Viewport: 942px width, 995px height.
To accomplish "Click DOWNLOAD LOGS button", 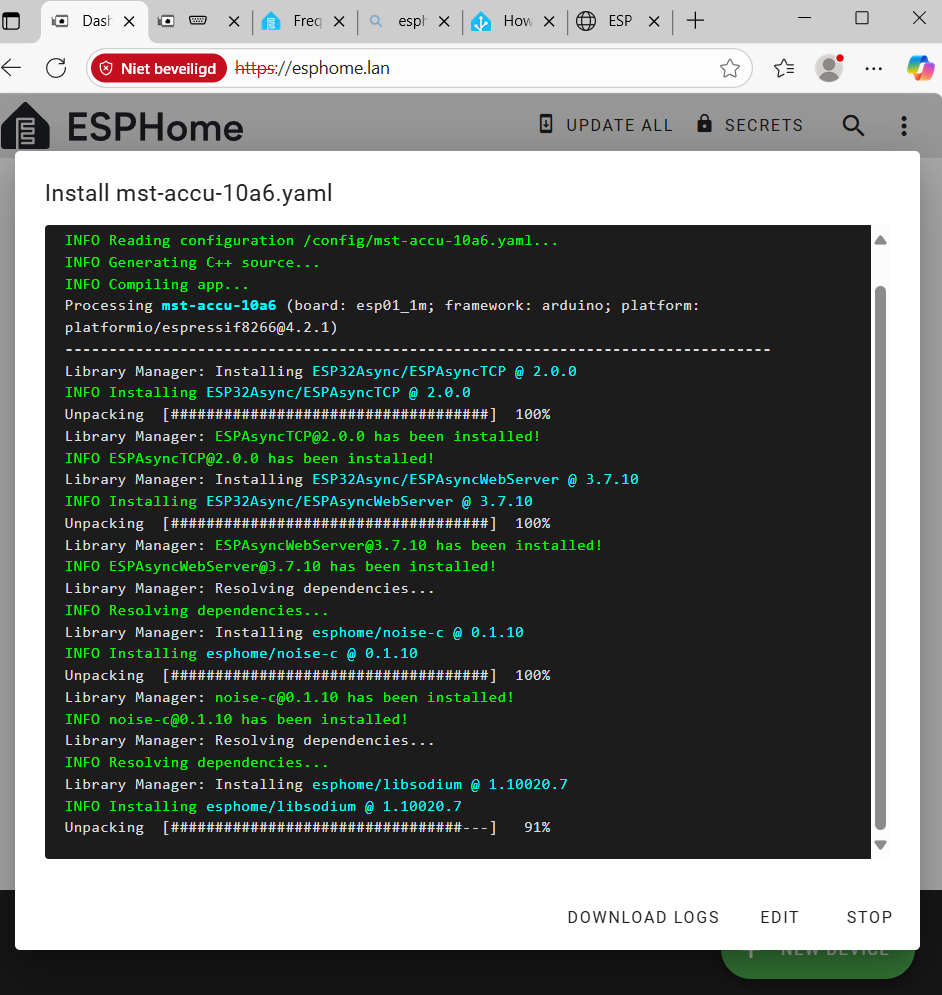I will [x=643, y=917].
